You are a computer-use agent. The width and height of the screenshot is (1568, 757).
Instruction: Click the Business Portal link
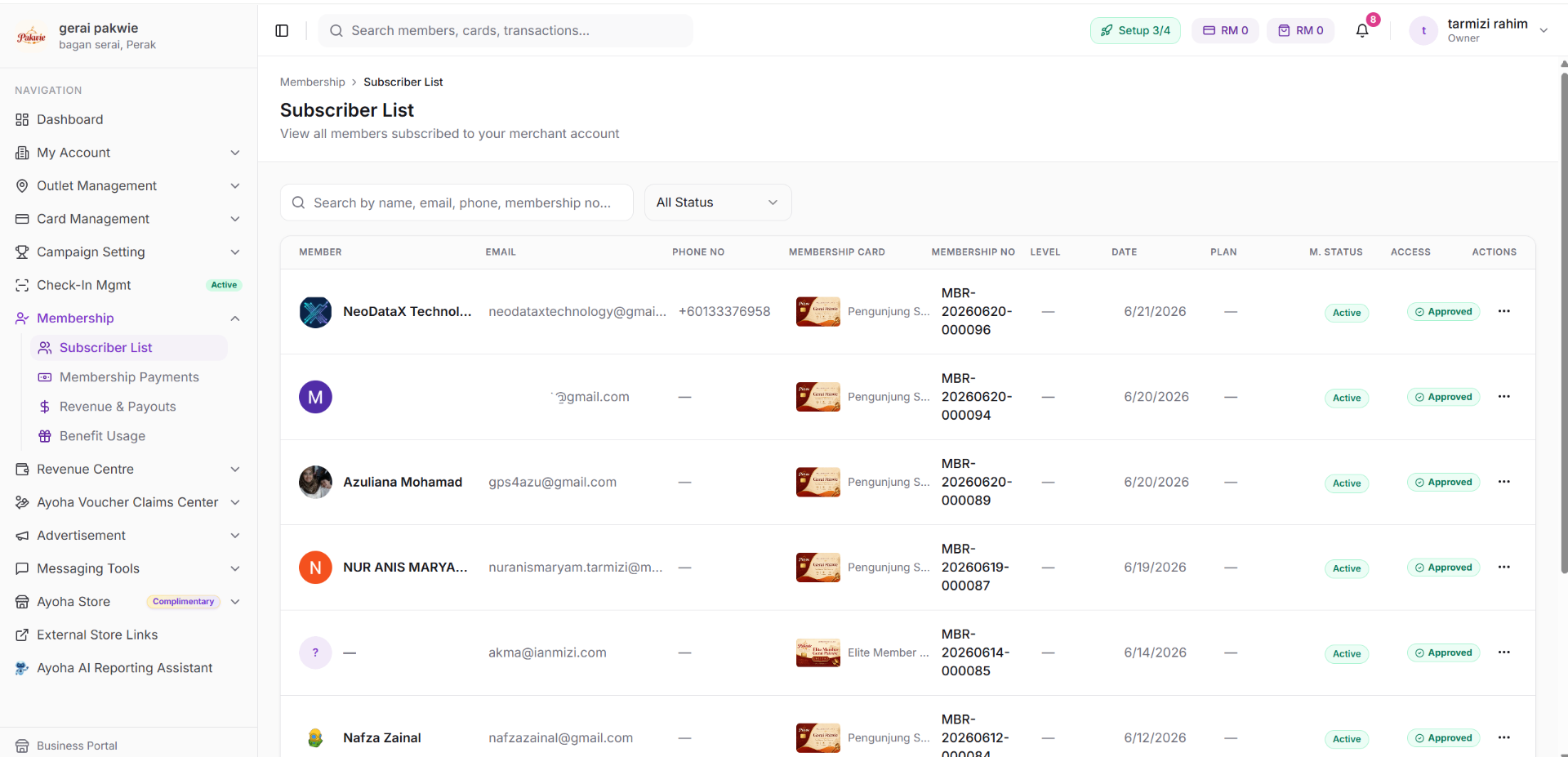click(77, 746)
